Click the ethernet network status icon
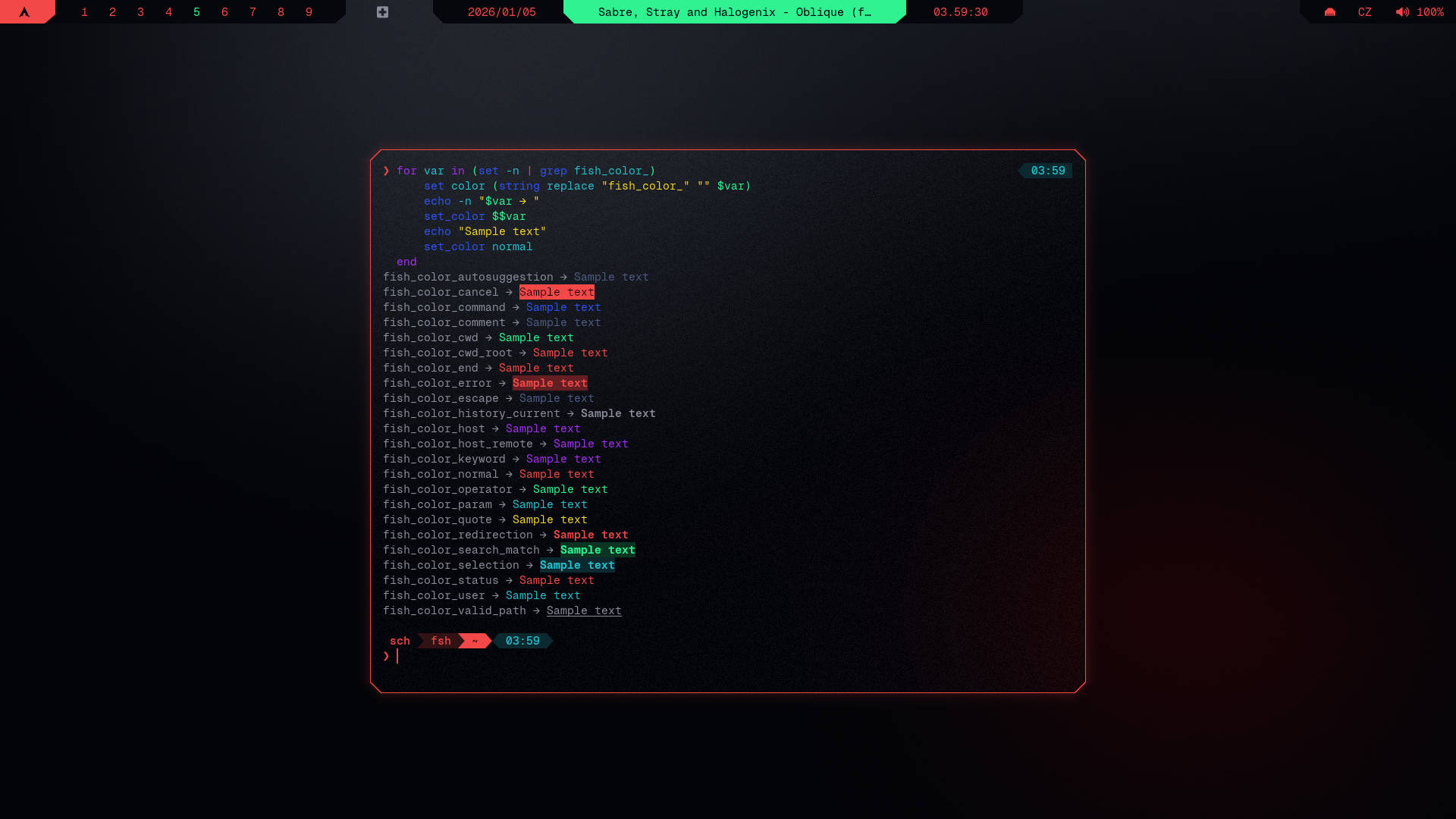Screen dimensions: 1456x819 click(x=1329, y=12)
